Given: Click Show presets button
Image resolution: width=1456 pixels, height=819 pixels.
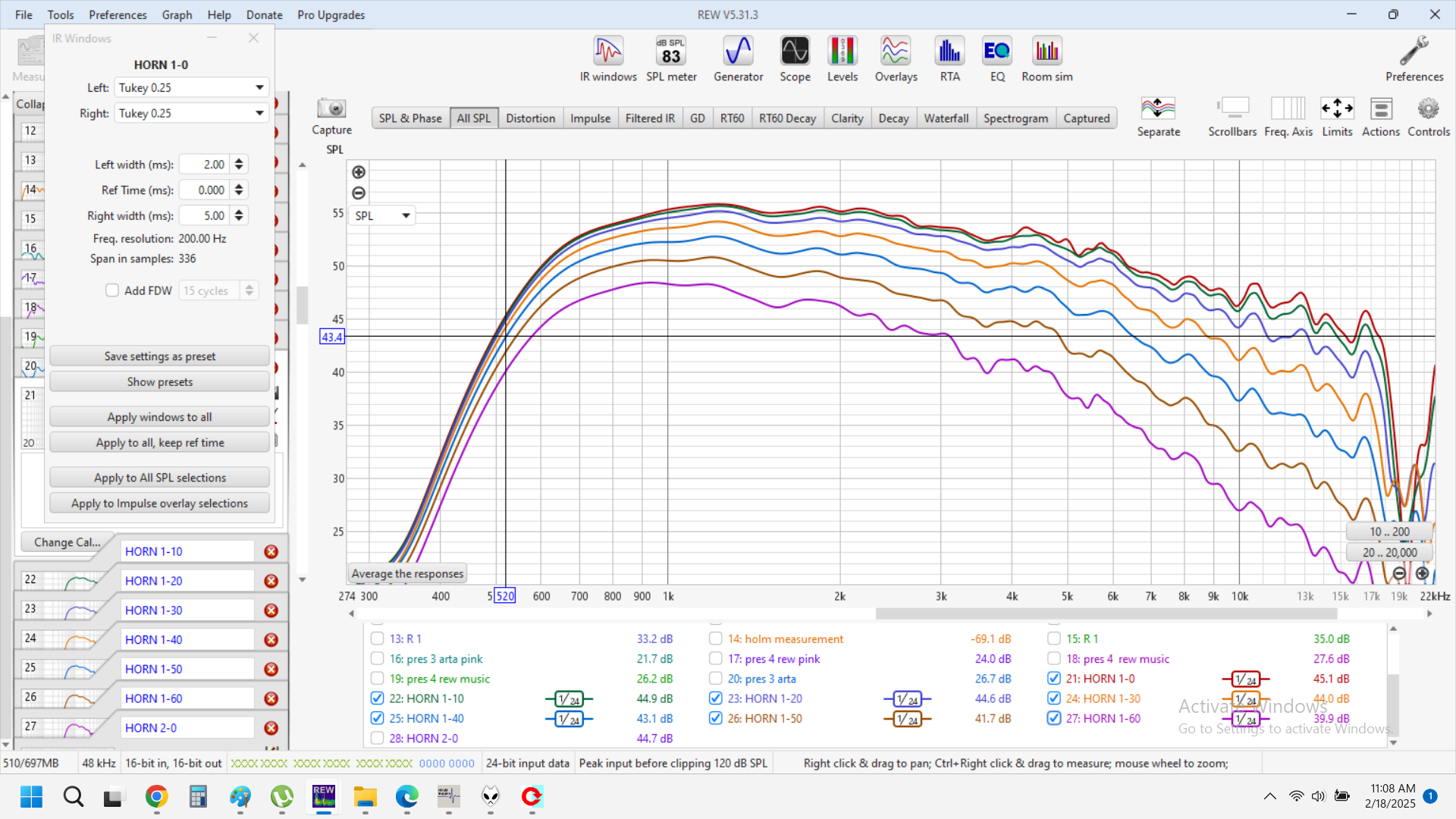Looking at the screenshot, I should pyautogui.click(x=159, y=382).
